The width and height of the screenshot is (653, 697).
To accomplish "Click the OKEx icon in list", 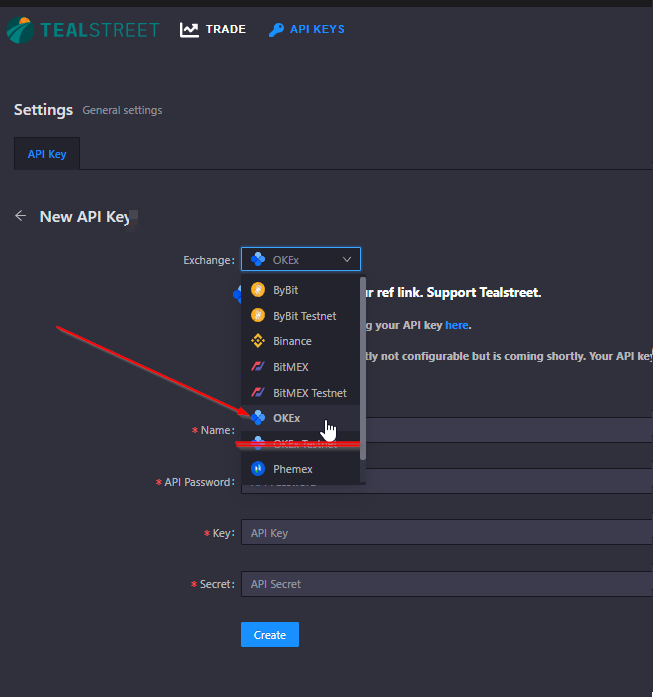I will 258,418.
